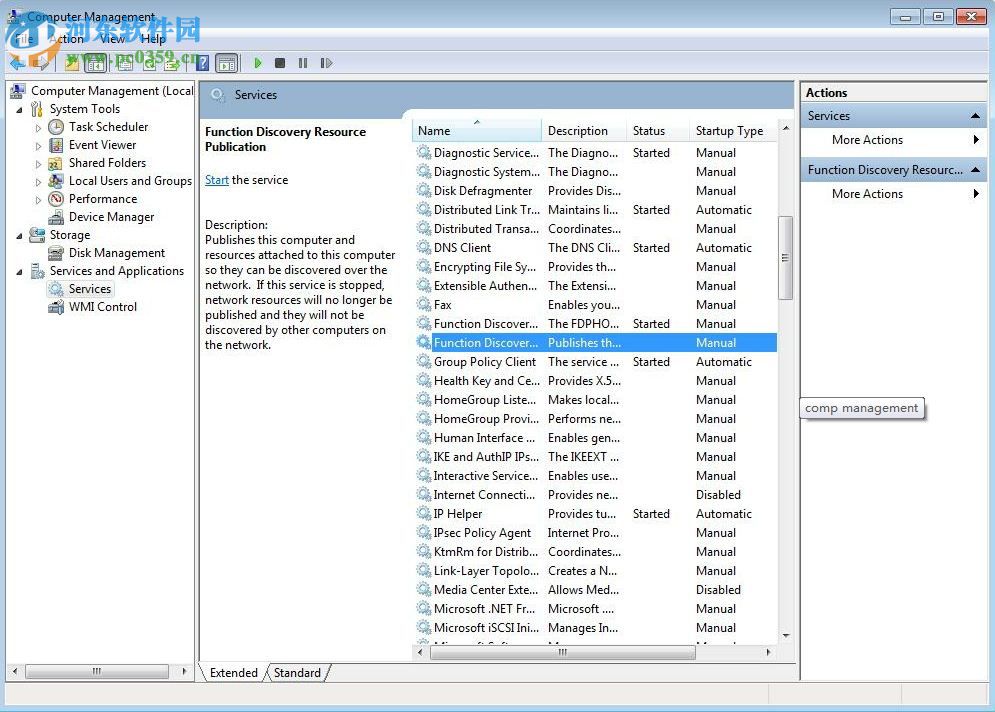Start the service using green play toolbar icon
The width and height of the screenshot is (995, 712).
pos(258,63)
